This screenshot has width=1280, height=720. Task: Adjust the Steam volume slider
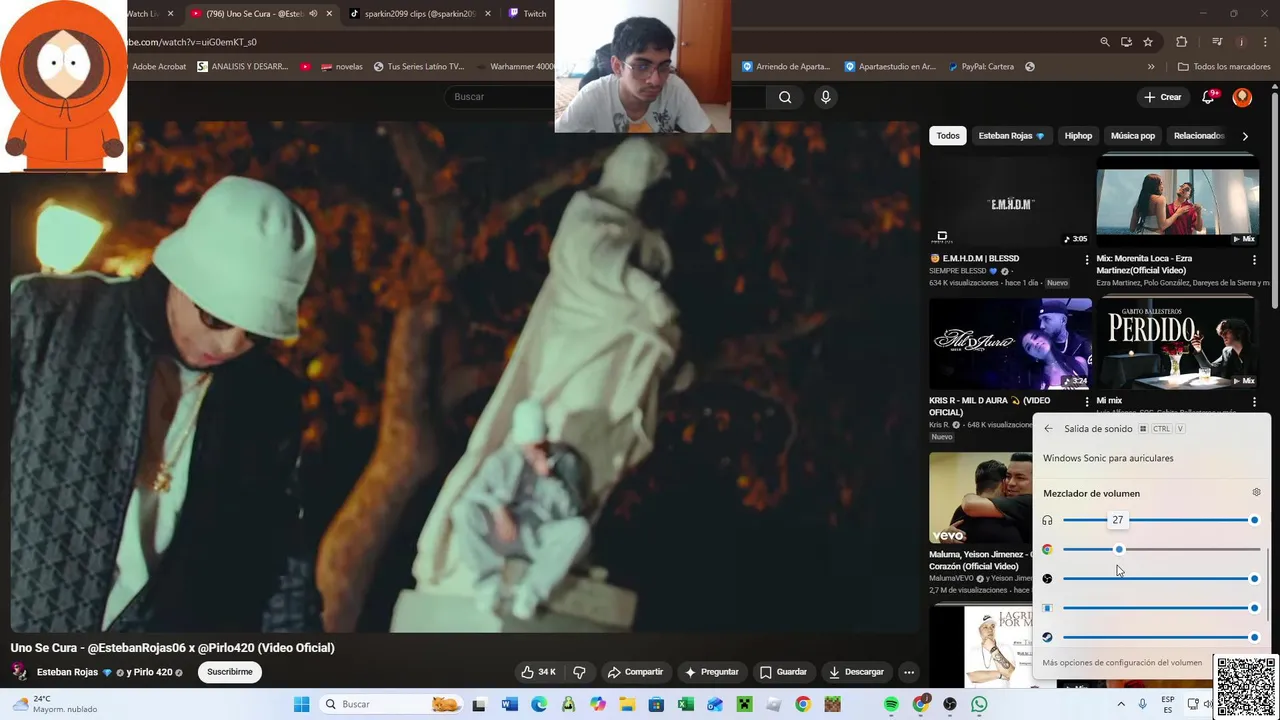[1161, 637]
